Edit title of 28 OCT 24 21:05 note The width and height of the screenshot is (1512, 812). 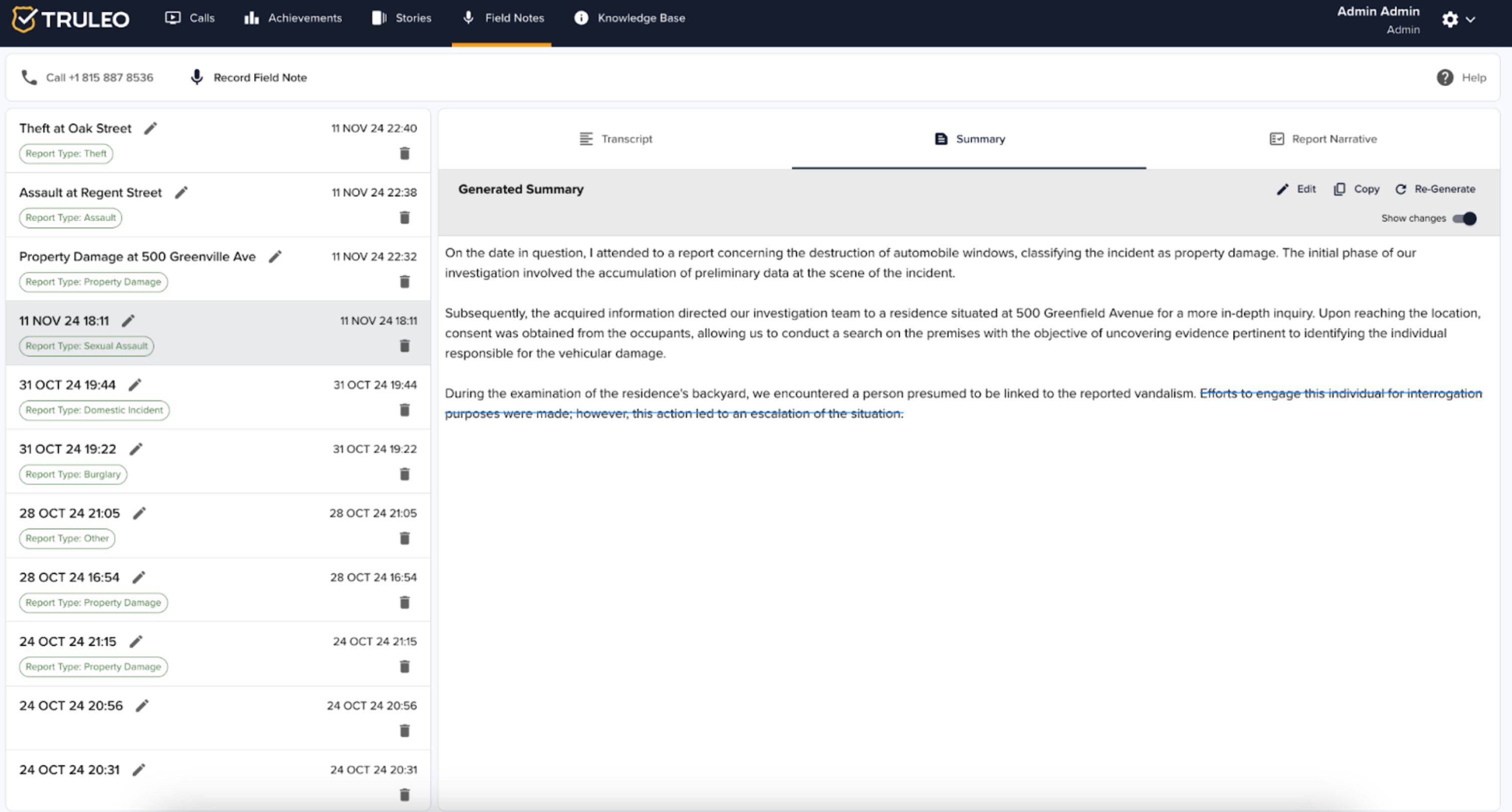tap(139, 513)
